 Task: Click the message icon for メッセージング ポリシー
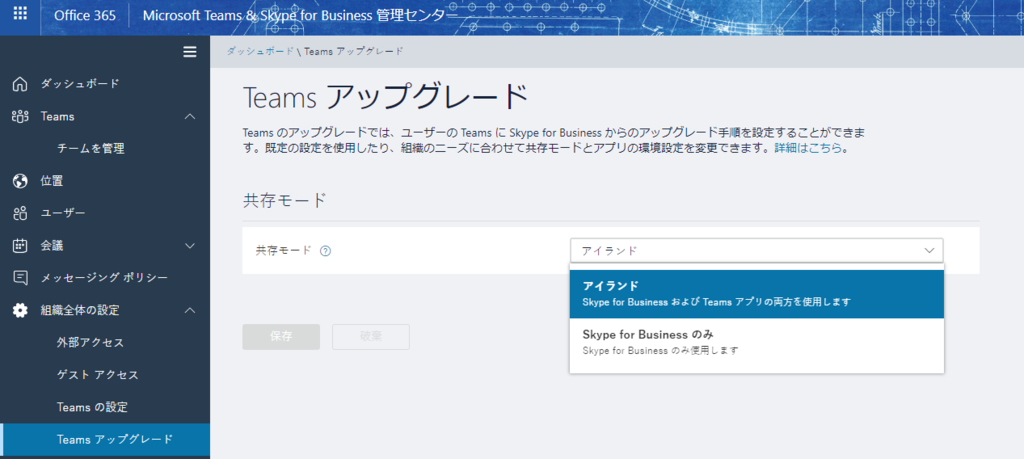coord(20,278)
